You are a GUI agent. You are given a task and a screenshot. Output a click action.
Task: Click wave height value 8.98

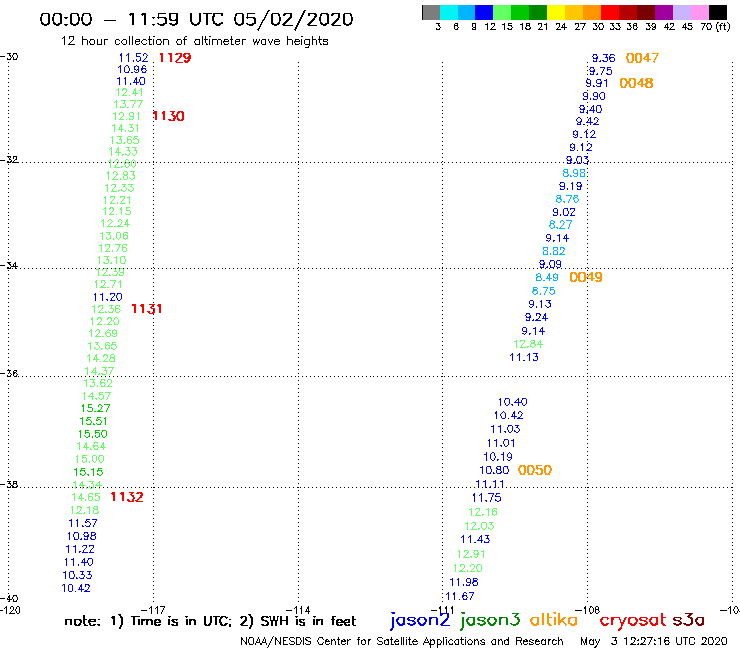[574, 173]
